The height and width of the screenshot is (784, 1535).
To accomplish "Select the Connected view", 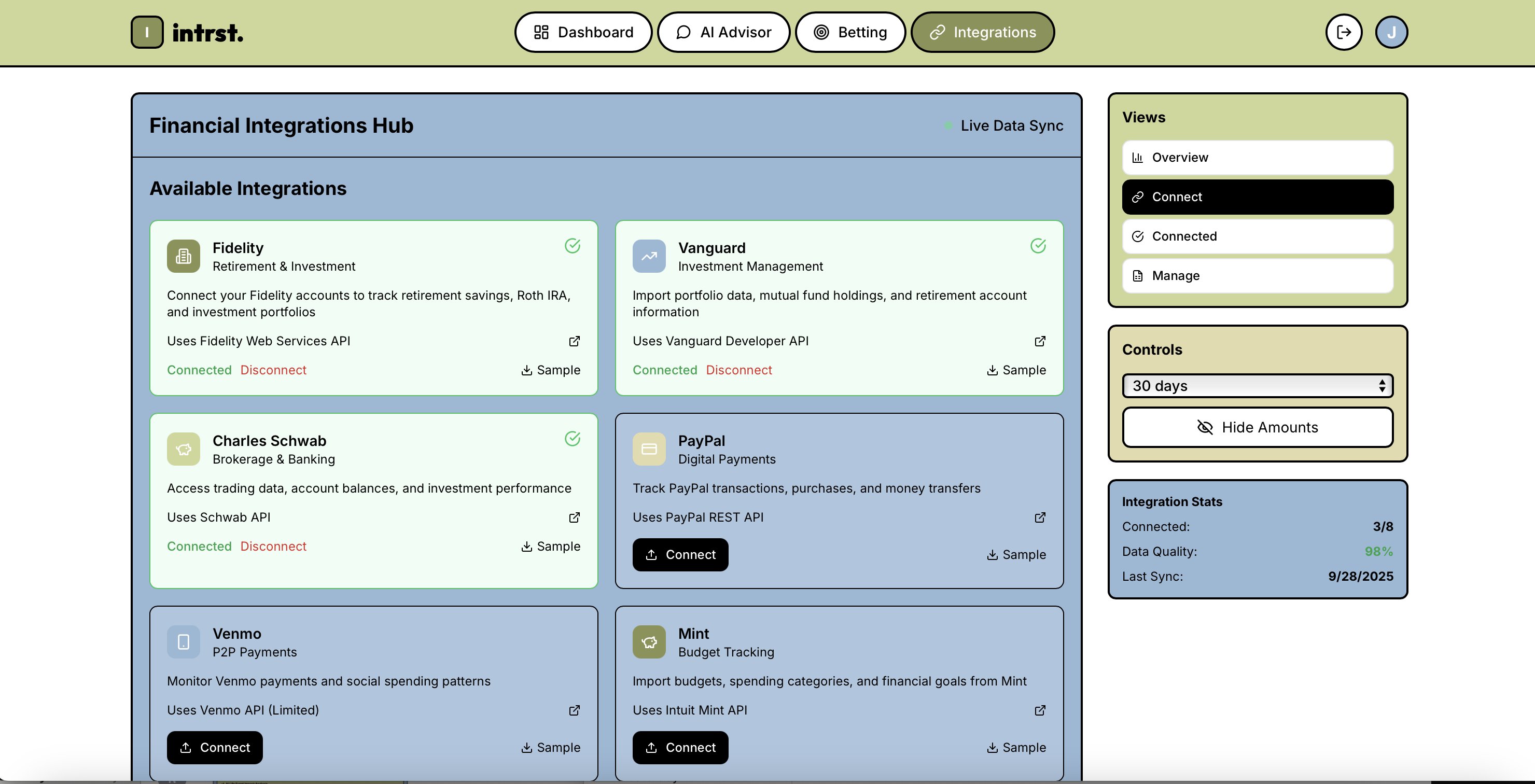I will pyautogui.click(x=1258, y=236).
